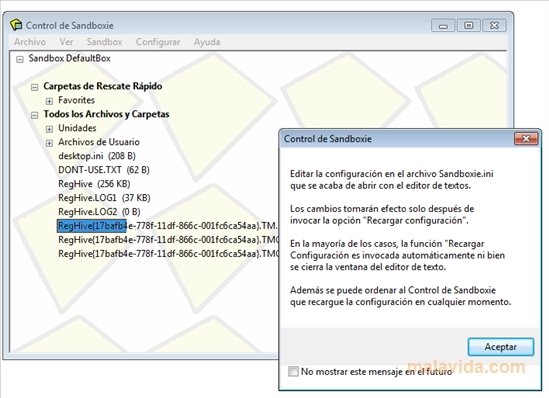The height and width of the screenshot is (398, 549).
Task: Select the desktop.ini (208 B) file
Action: click(97, 156)
